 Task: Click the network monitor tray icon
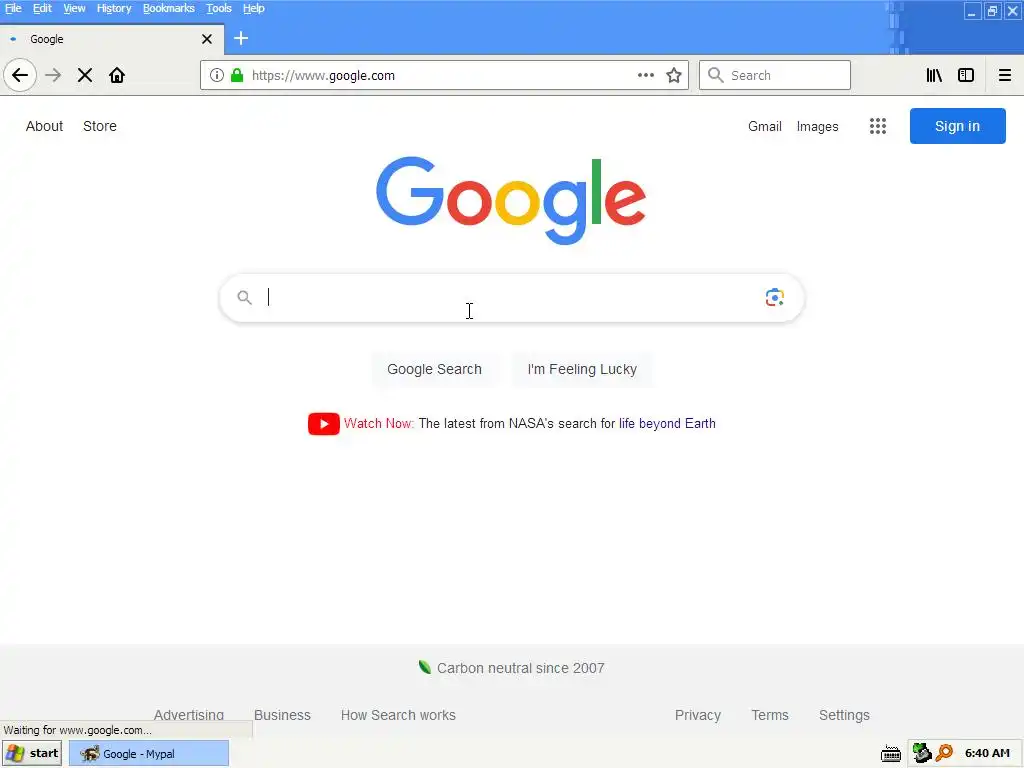point(921,753)
